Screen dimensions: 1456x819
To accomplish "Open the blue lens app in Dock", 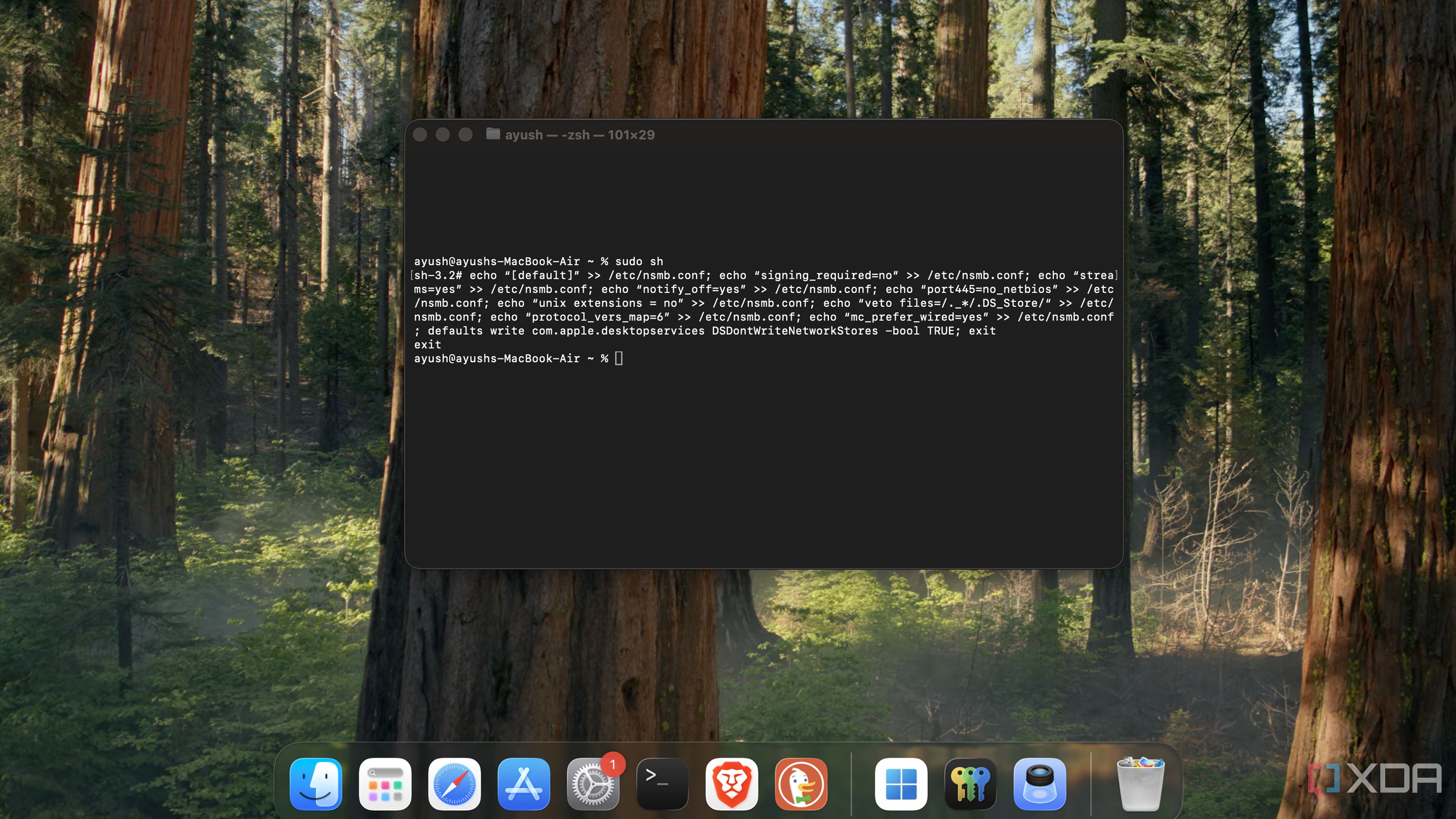I will pos(1040,784).
